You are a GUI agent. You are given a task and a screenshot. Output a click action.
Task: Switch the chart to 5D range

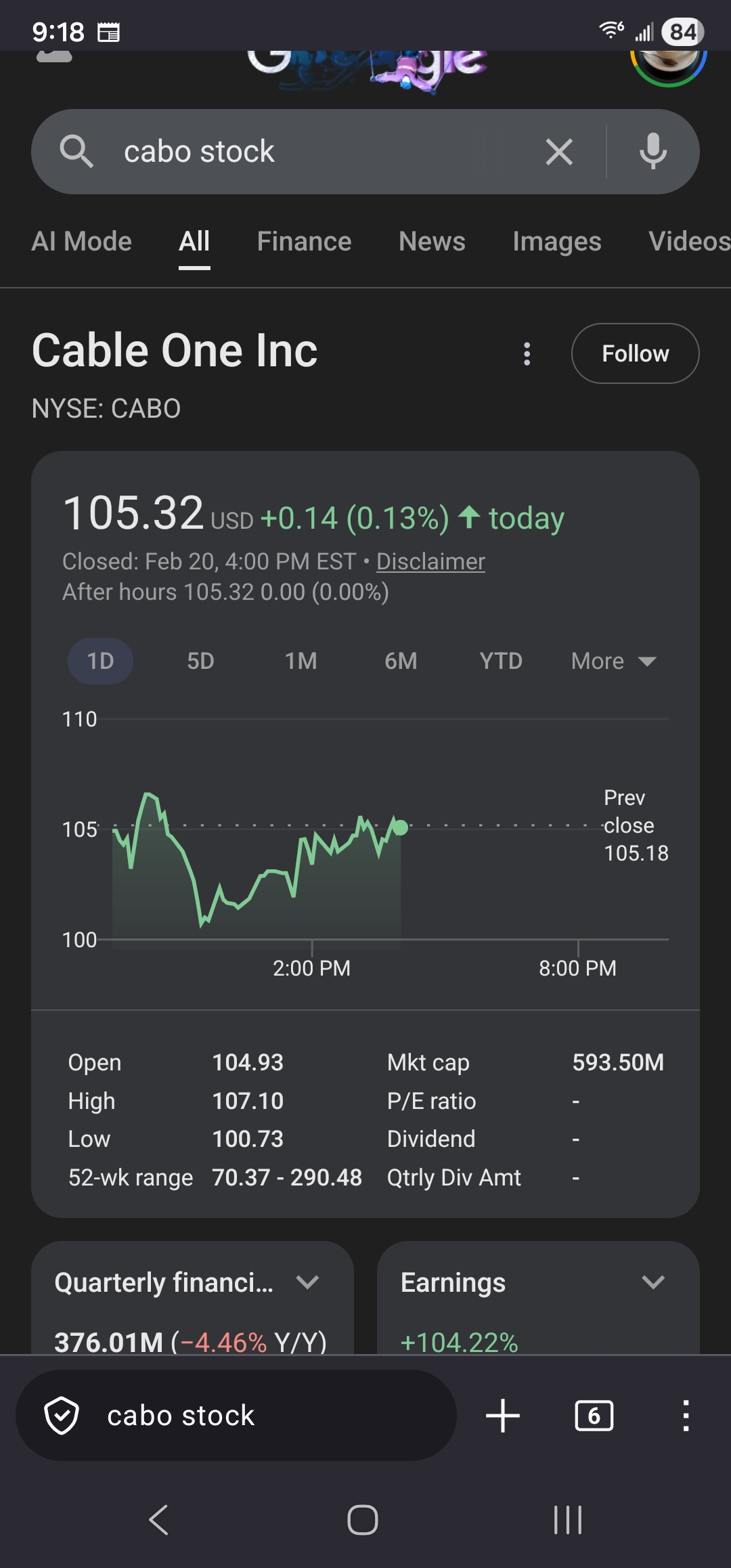[200, 661]
